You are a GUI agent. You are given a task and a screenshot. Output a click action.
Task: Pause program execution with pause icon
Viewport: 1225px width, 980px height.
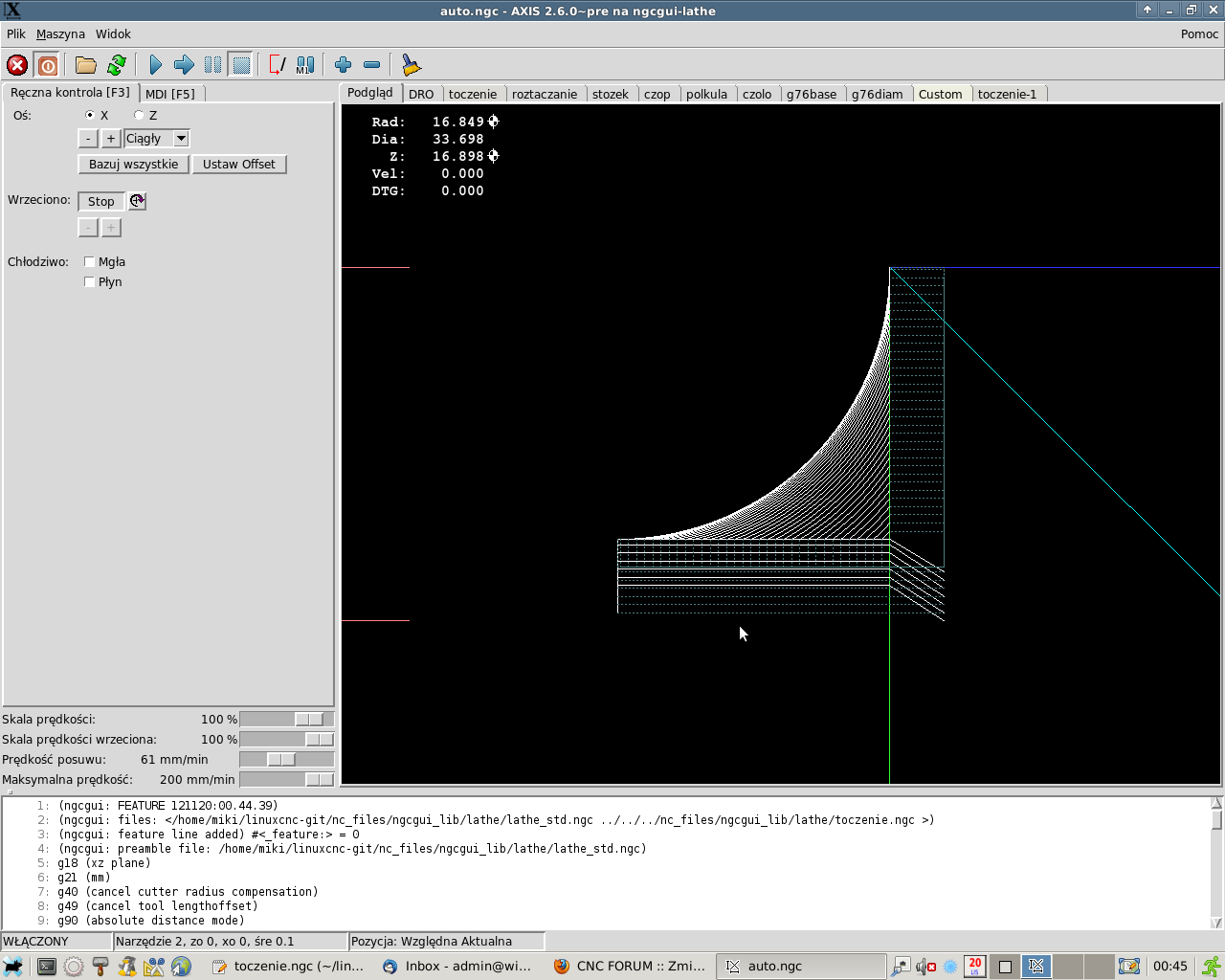pyautogui.click(x=212, y=65)
